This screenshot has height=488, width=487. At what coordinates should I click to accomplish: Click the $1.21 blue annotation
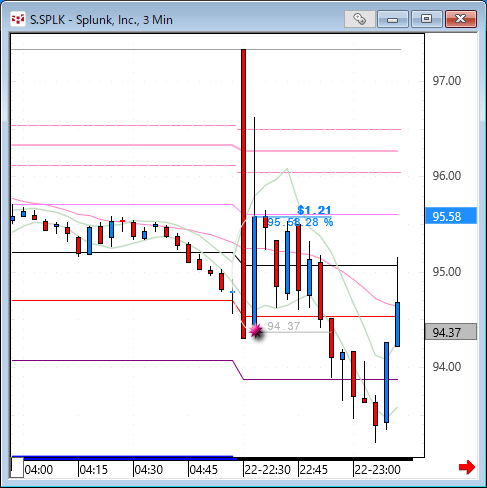coord(314,210)
